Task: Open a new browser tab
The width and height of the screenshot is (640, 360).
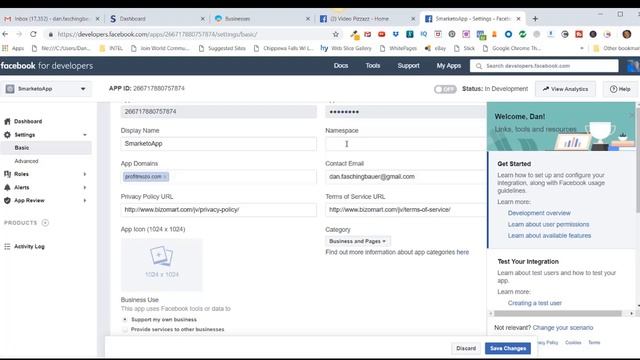Action: click(x=535, y=19)
